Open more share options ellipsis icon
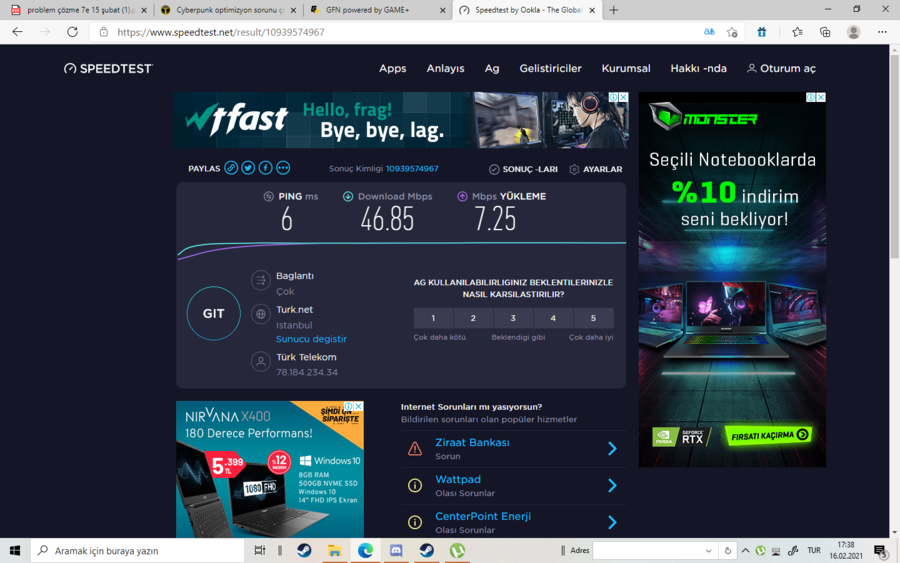Screen dimensions: 900x563 [283, 168]
